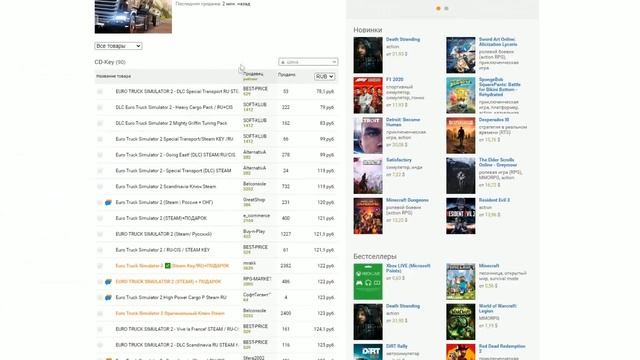Open the Satisfactory thumbnail
Viewport: 640px width, 360px height.
(x=368, y=176)
